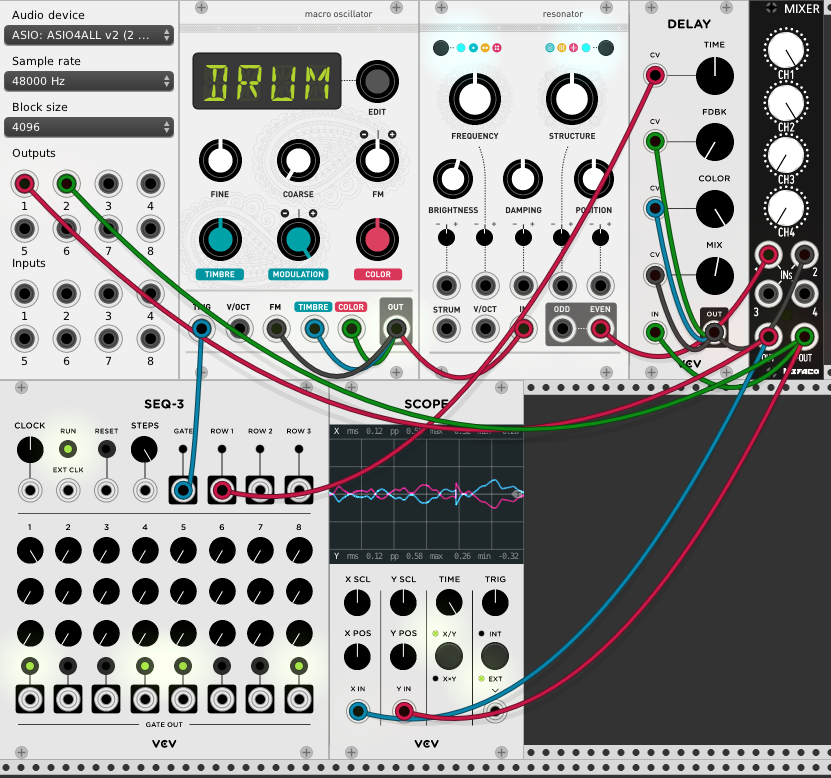
Task: Toggle resonator model button at top right
Action: coord(606,48)
